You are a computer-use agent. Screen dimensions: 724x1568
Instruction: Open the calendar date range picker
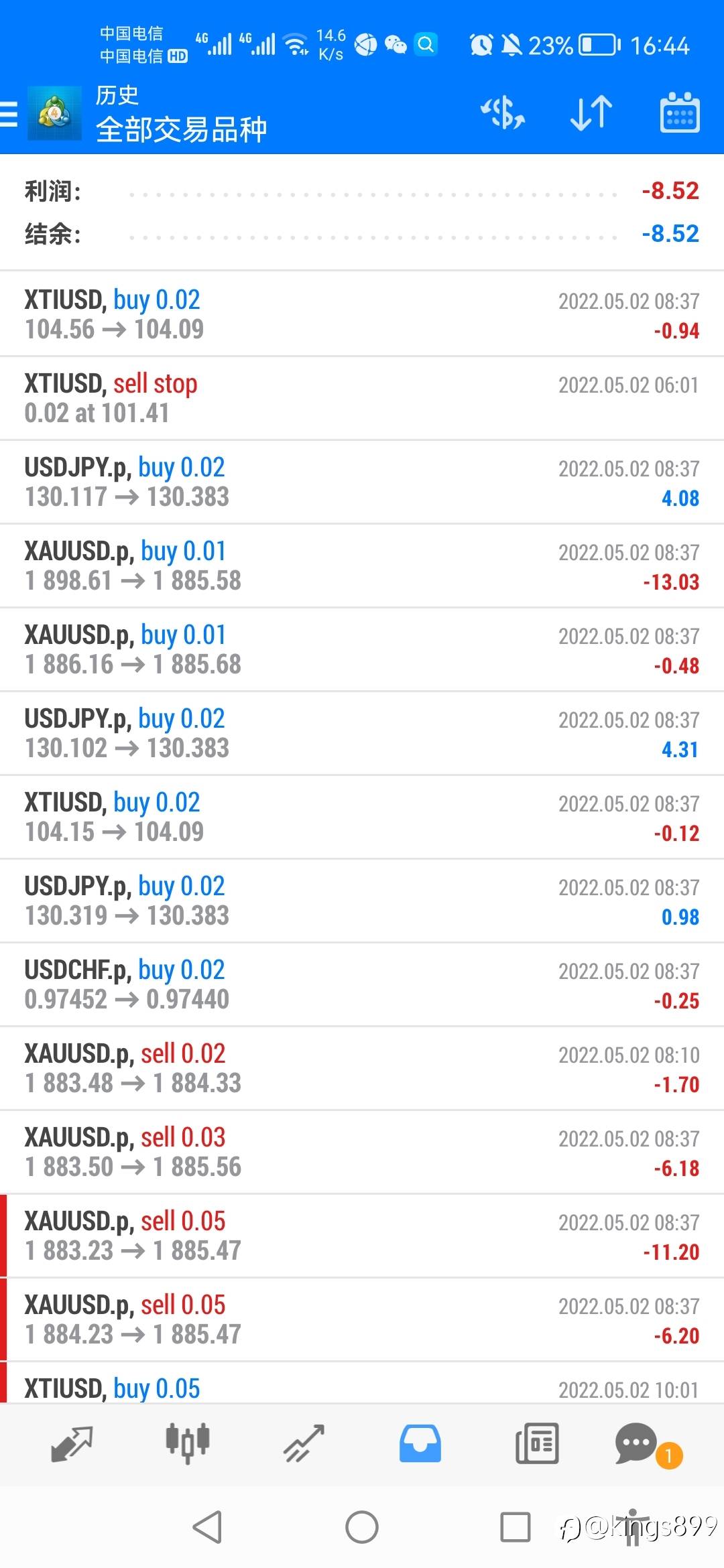(680, 113)
